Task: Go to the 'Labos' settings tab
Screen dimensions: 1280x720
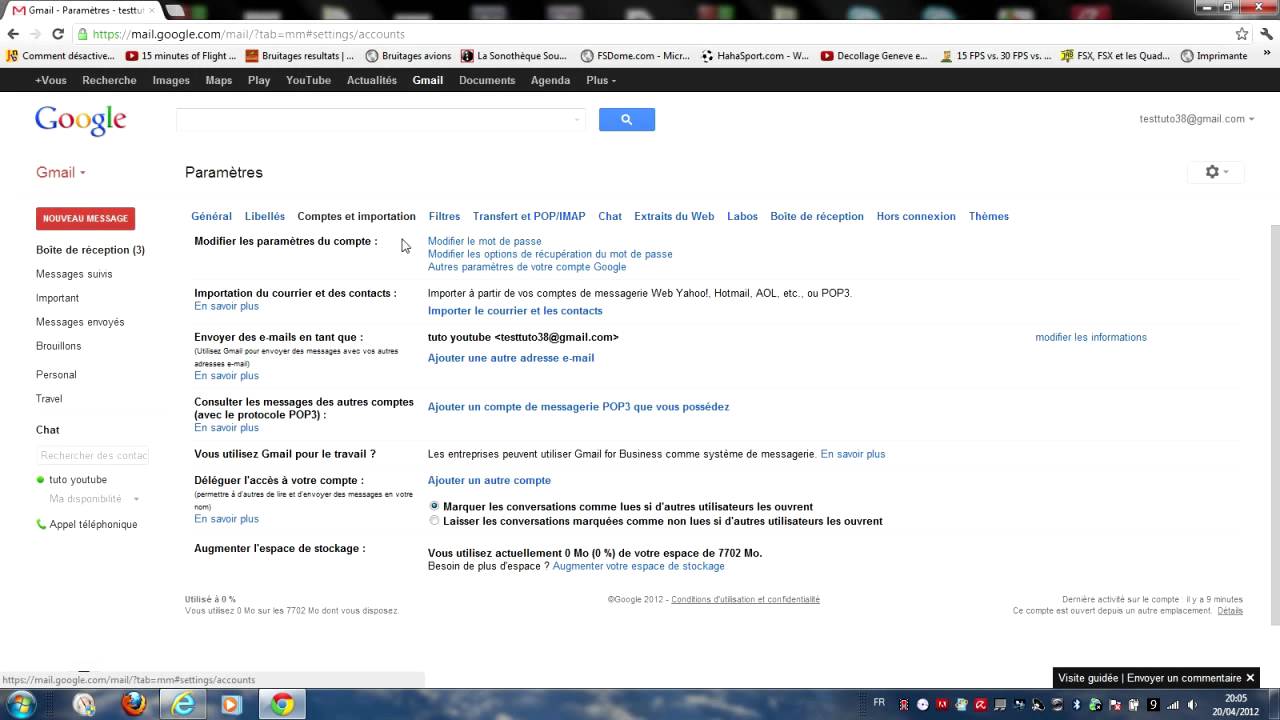Action: [x=742, y=216]
